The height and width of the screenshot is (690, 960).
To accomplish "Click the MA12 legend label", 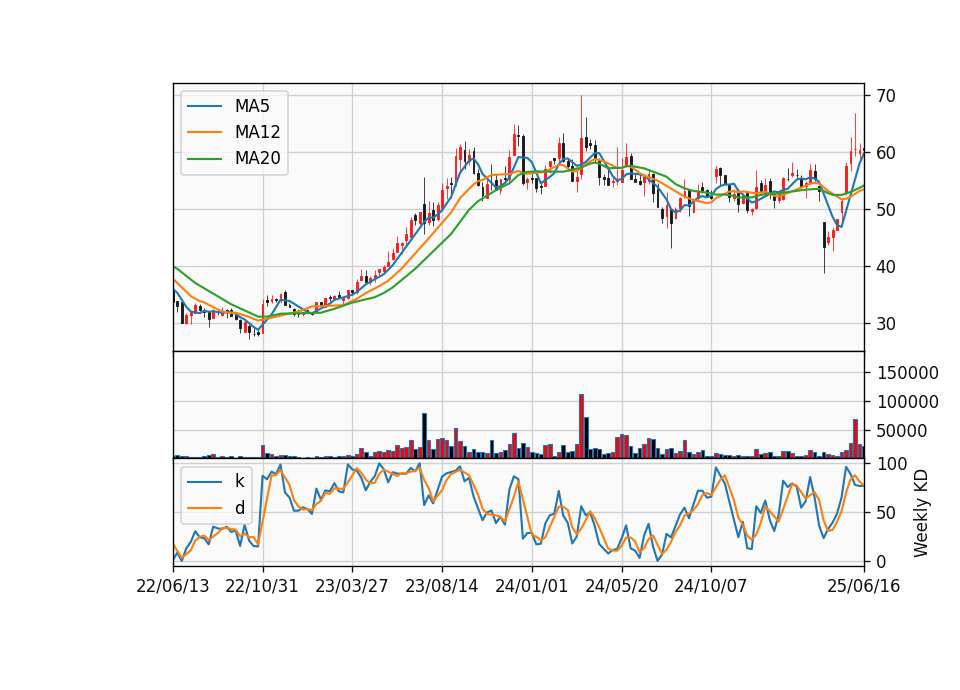I will click(257, 132).
